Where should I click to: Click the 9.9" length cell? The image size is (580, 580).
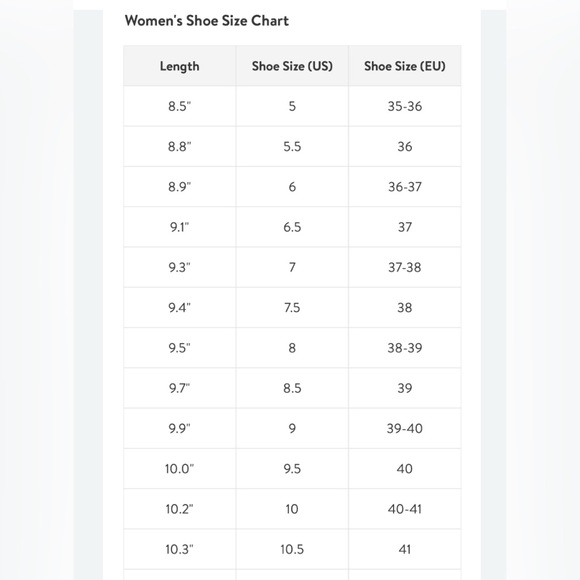pos(180,429)
